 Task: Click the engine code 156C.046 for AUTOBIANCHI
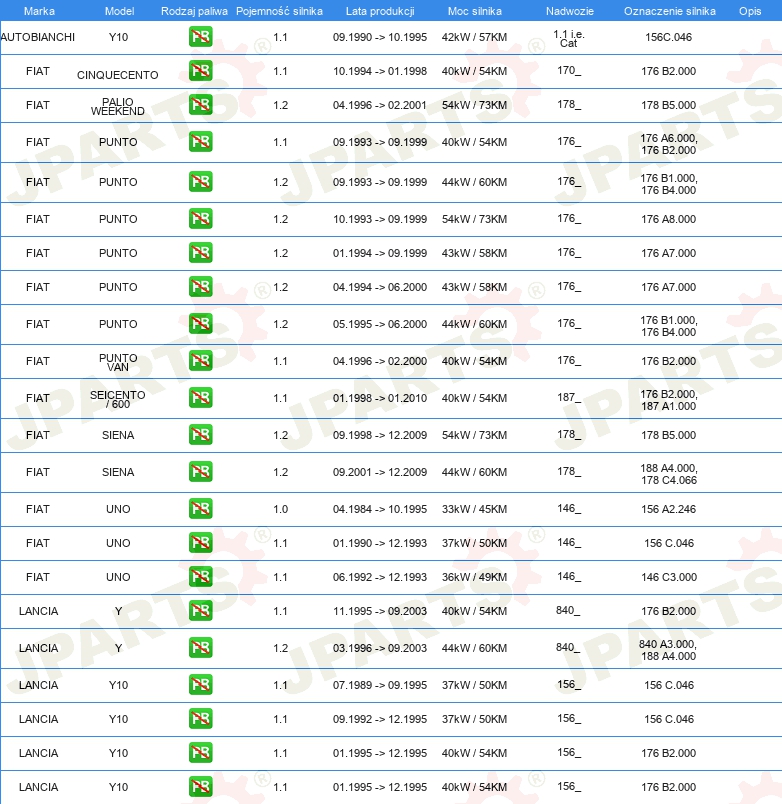[669, 37]
